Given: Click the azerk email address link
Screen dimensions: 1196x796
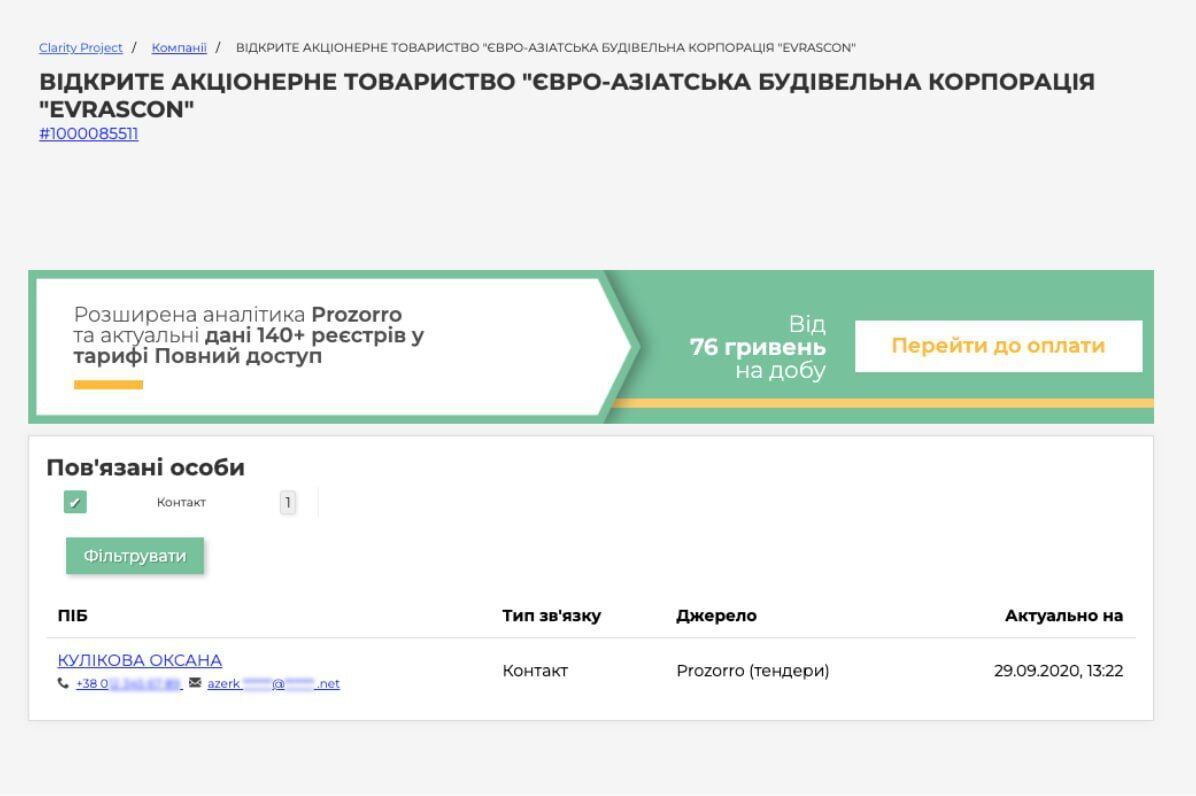Looking at the screenshot, I should click(x=273, y=684).
